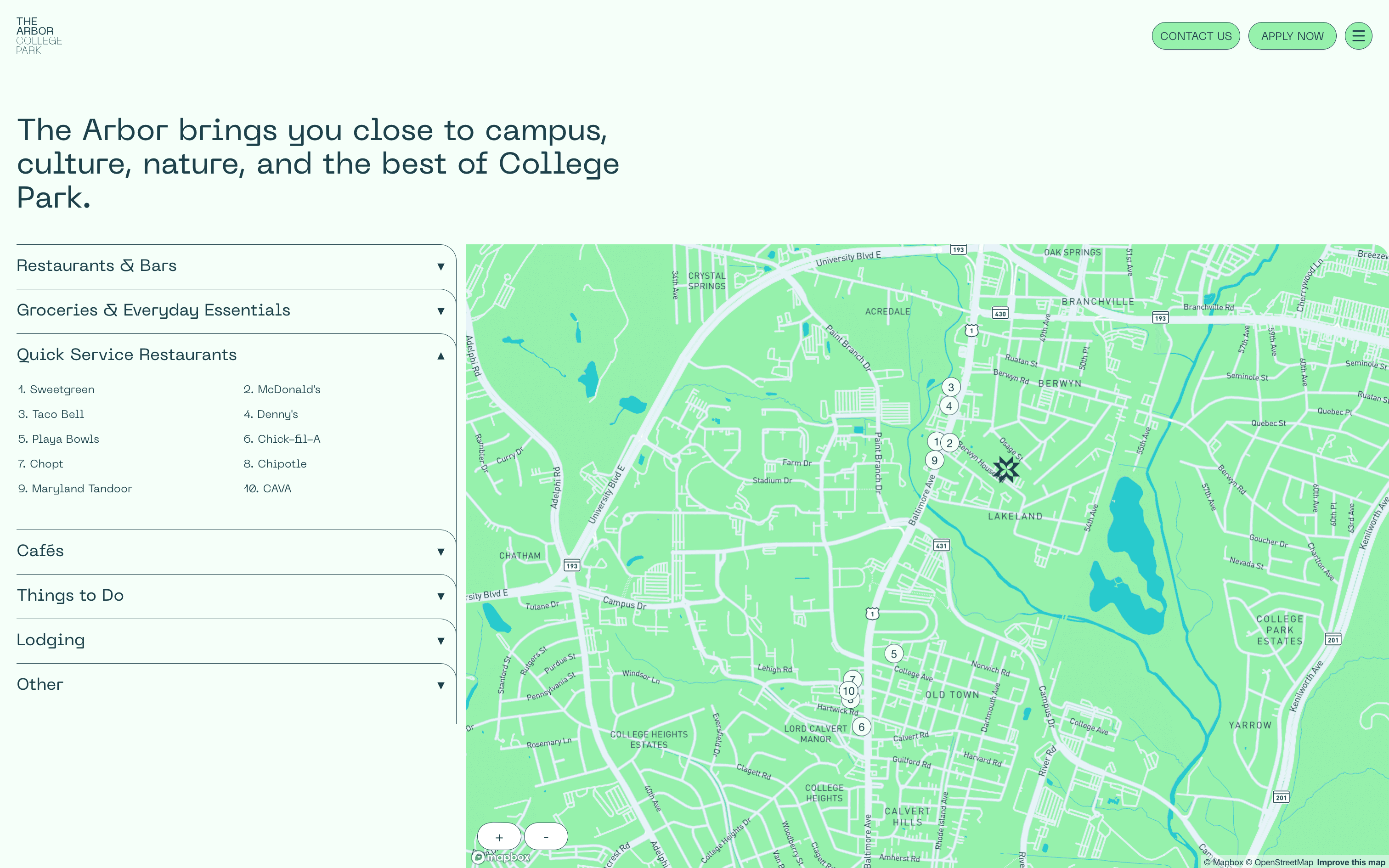Expand the Restaurants & Bars section

click(x=230, y=266)
